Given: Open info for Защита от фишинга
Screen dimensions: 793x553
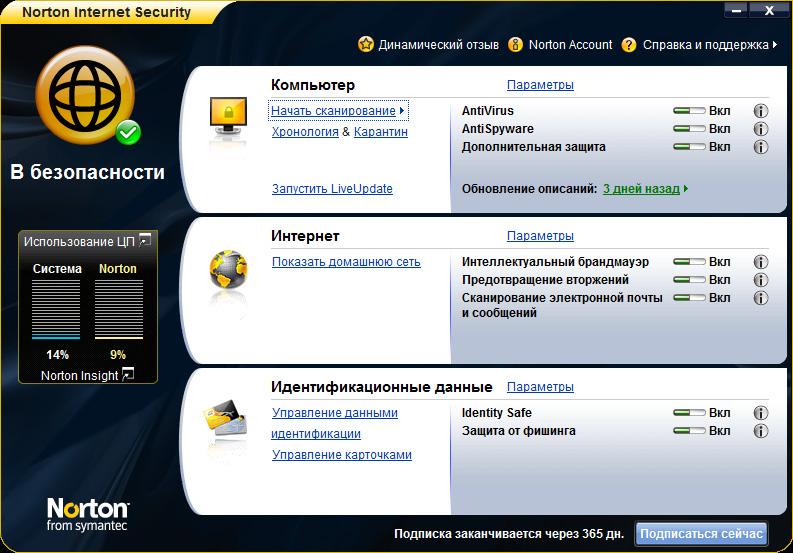Looking at the screenshot, I should pos(761,431).
